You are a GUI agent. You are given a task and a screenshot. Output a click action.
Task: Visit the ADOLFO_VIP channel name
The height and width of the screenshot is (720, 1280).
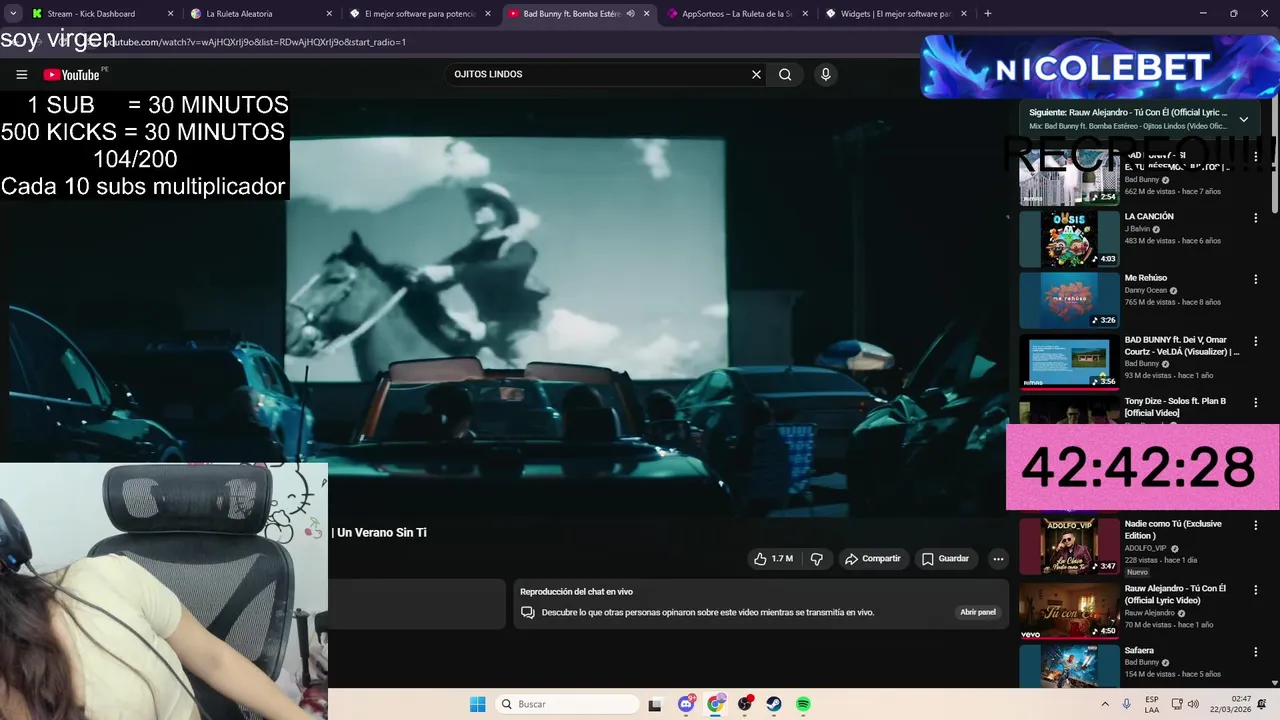point(1145,548)
